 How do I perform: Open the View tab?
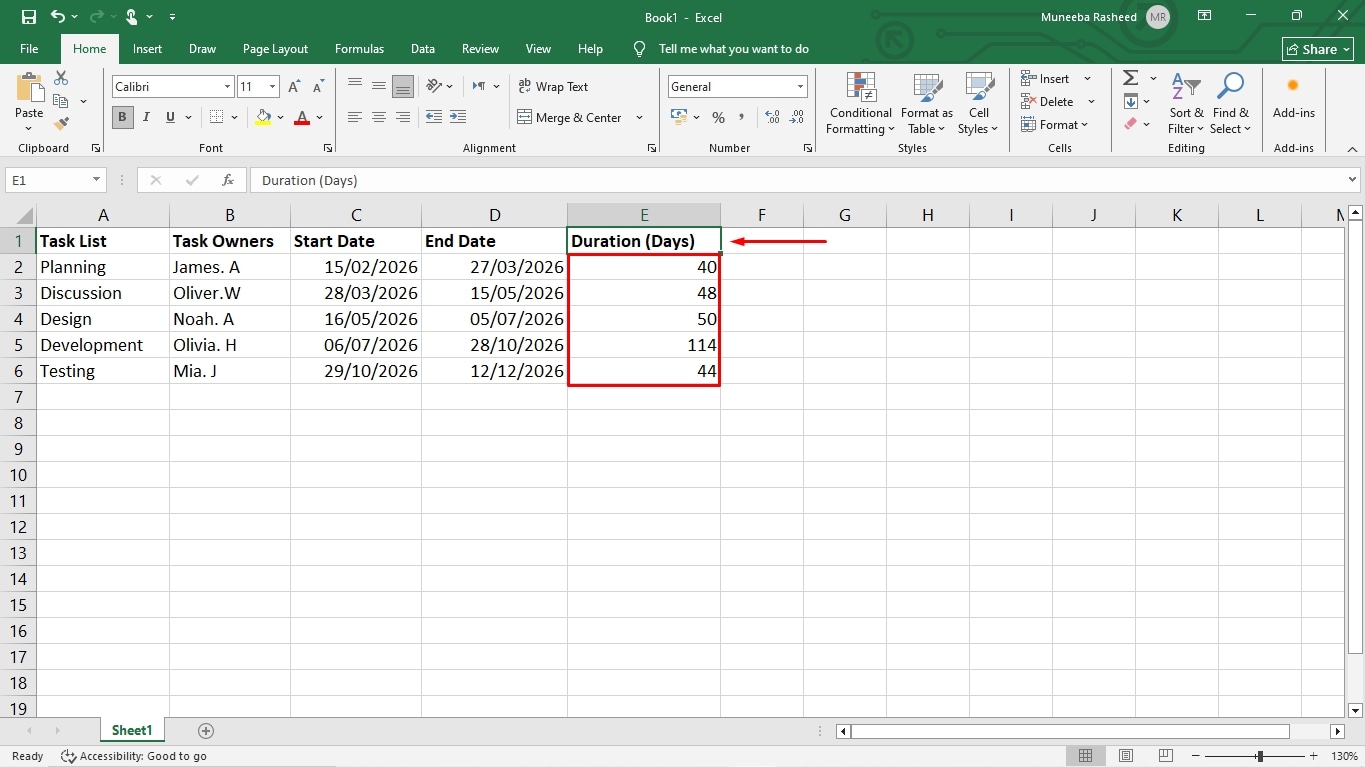pyautogui.click(x=538, y=49)
